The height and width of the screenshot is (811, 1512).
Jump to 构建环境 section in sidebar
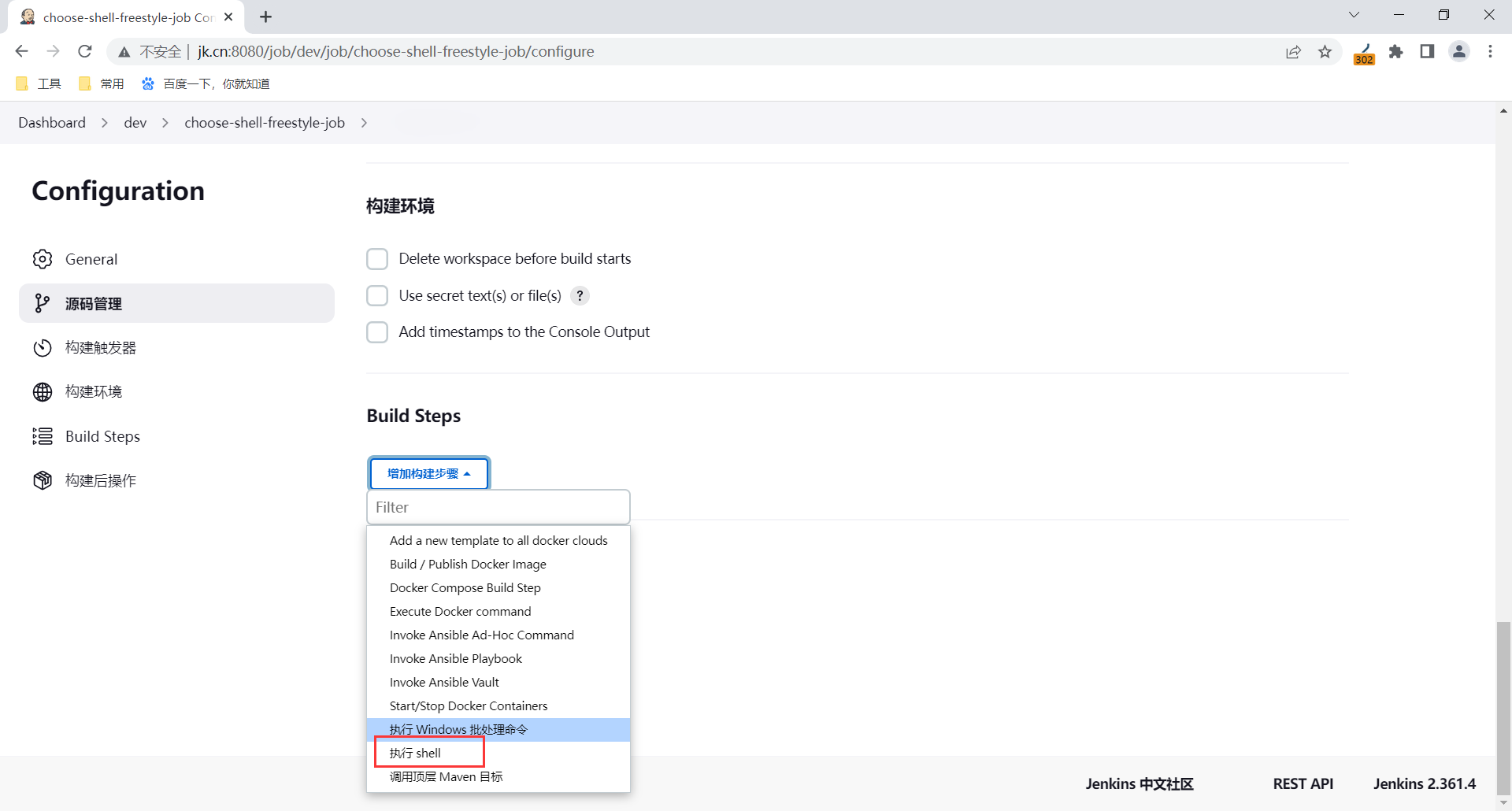click(176, 391)
